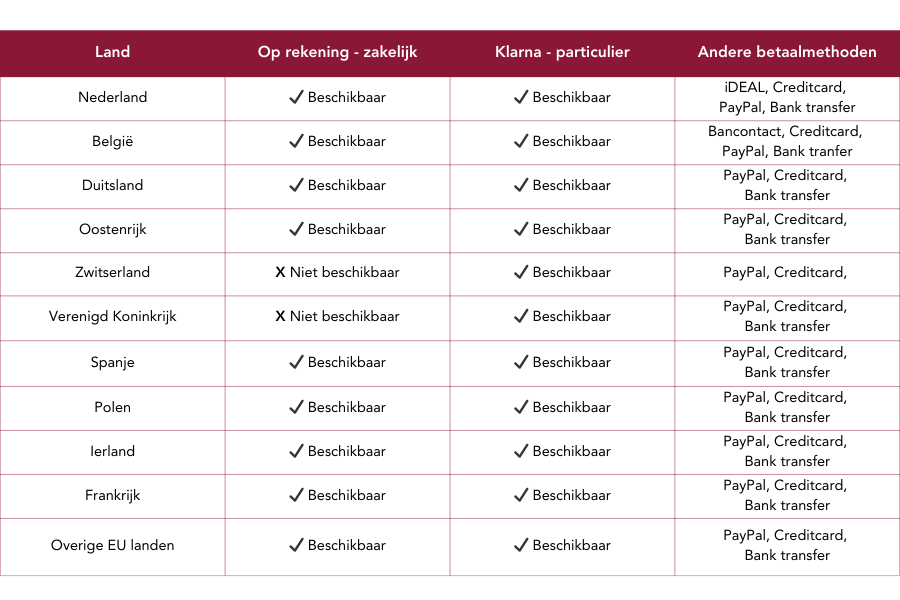Click the checkmark icon for Nederland business invoice
The height and width of the screenshot is (600, 900).
[x=296, y=97]
